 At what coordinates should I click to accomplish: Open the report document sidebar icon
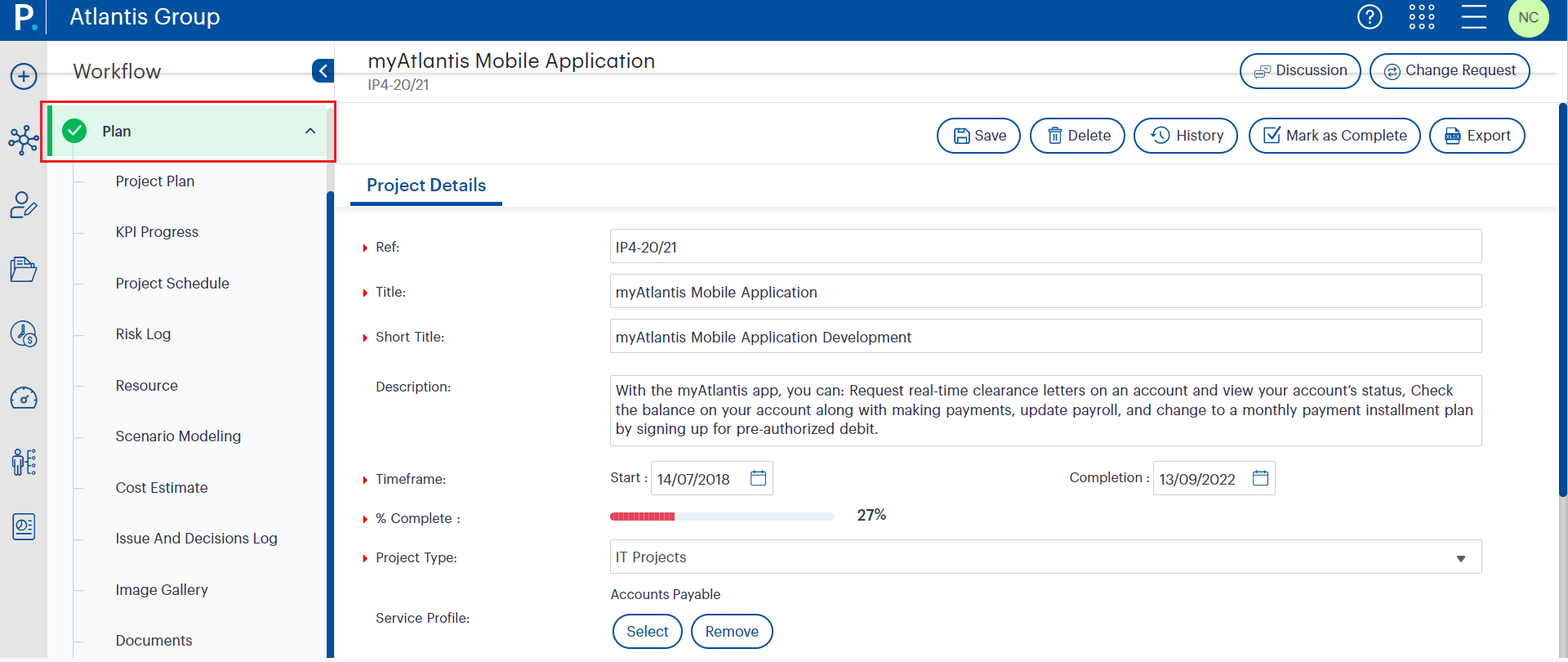(x=24, y=526)
